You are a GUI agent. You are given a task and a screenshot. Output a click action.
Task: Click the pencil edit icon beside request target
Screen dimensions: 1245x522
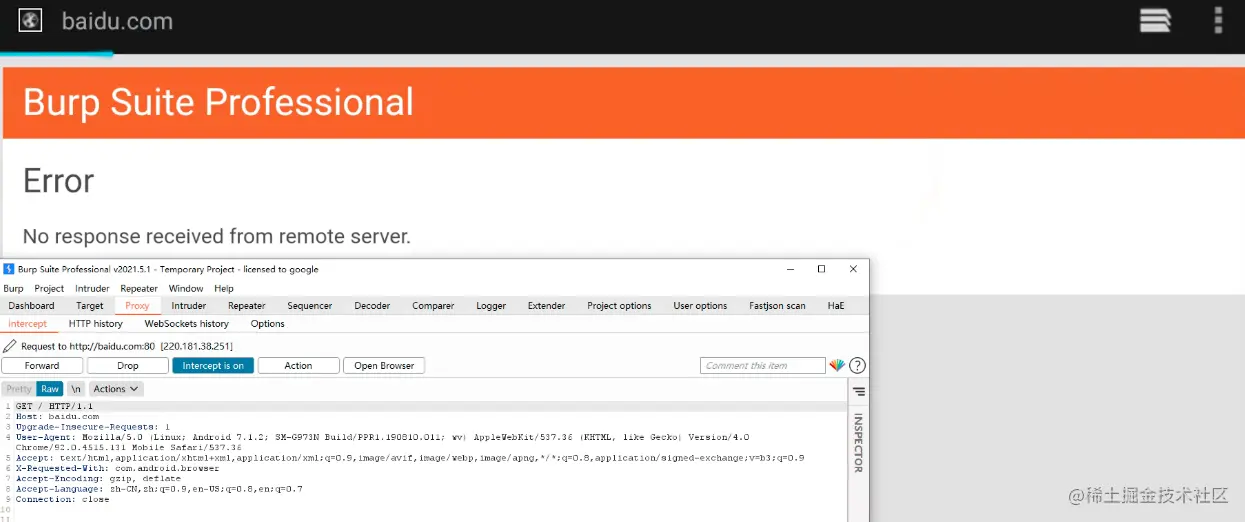point(10,346)
